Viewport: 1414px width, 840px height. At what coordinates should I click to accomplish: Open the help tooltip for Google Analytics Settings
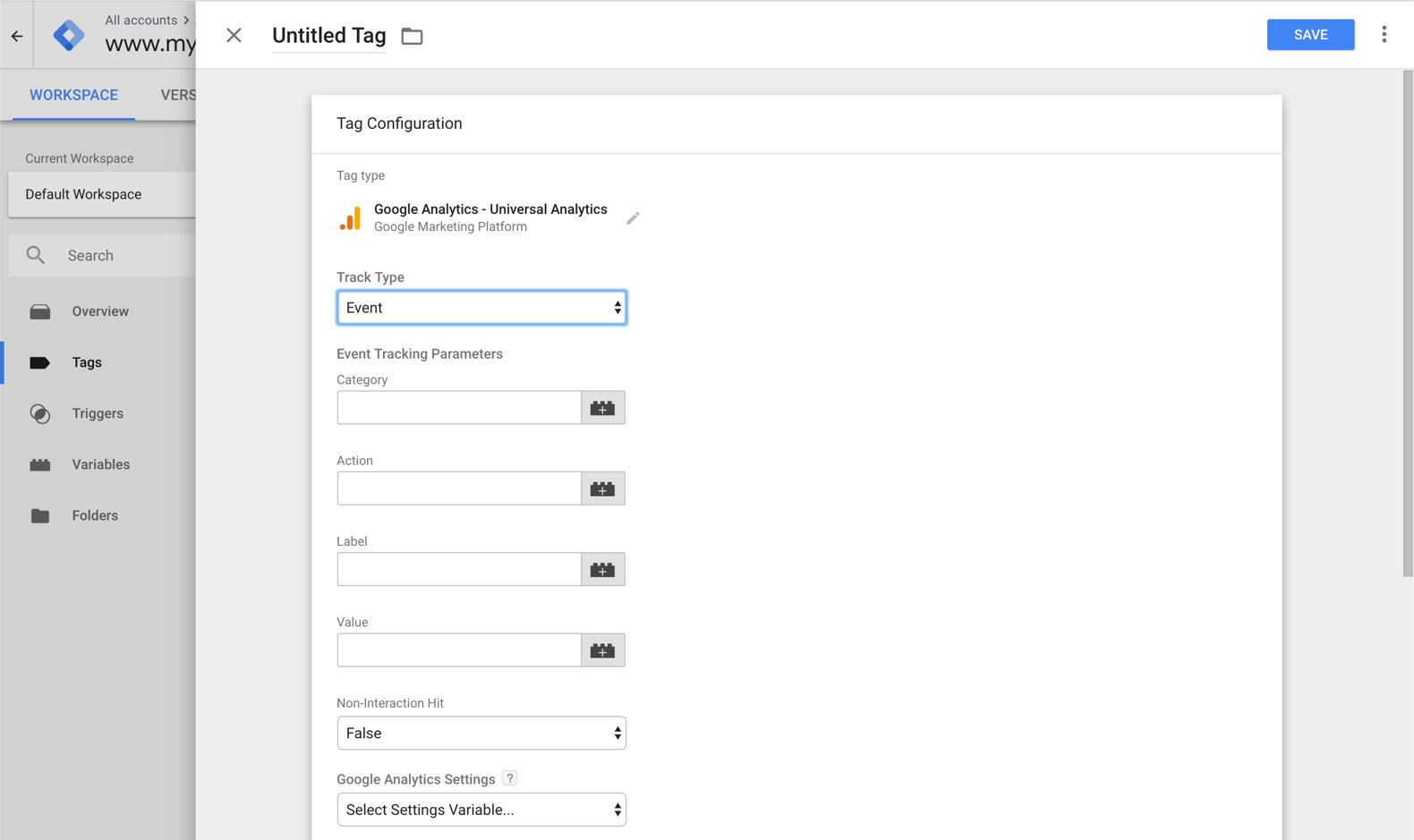point(509,778)
